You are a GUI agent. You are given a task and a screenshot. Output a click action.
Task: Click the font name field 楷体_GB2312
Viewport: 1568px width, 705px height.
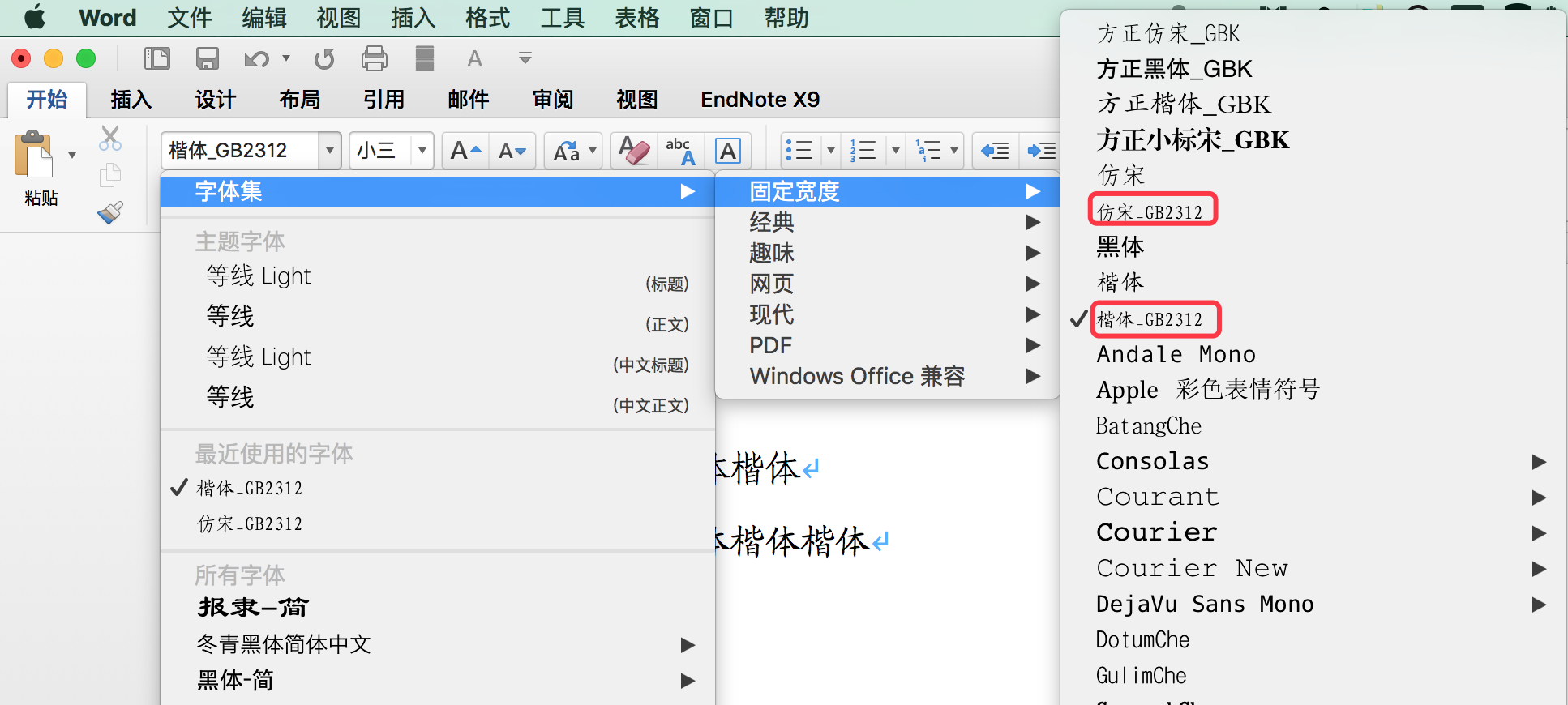pos(242,151)
